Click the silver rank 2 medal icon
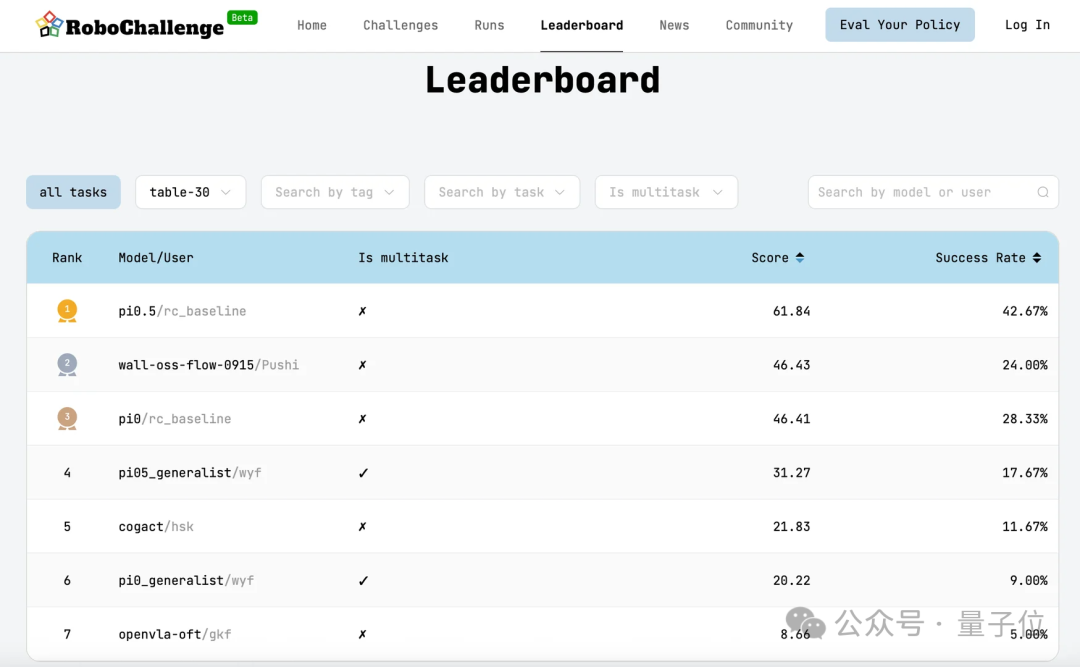The width and height of the screenshot is (1080, 667). tap(67, 365)
